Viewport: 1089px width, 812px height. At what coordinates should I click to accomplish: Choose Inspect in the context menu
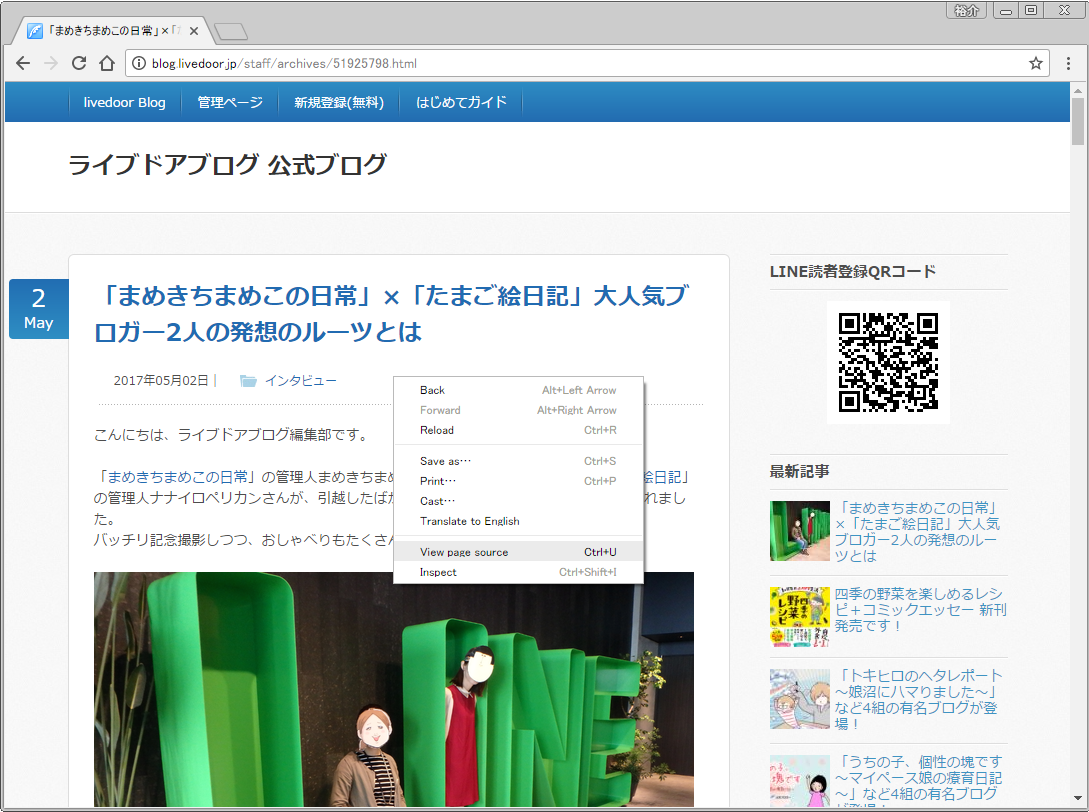[x=438, y=572]
